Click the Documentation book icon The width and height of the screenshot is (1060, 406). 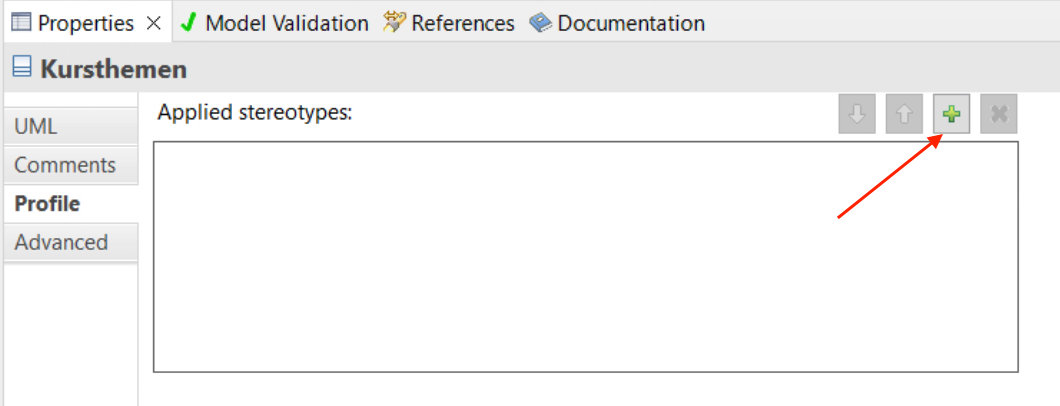[x=541, y=23]
